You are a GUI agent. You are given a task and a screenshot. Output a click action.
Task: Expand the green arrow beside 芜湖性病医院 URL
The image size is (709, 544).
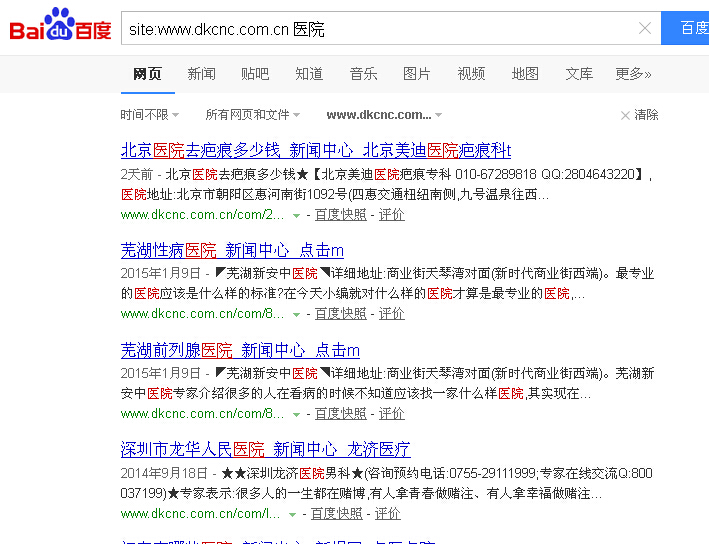[x=296, y=315]
